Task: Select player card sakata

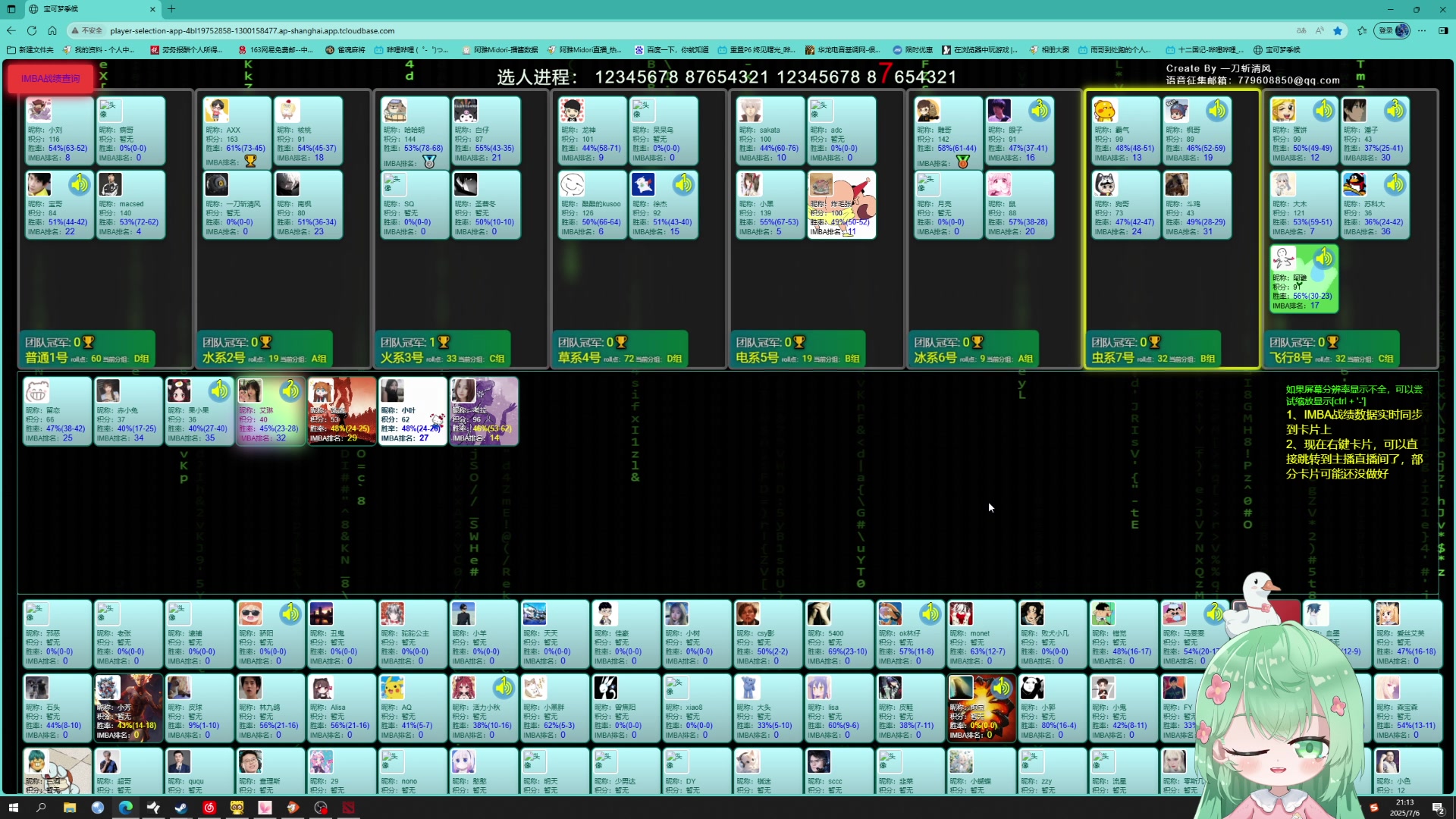Action: click(x=770, y=130)
